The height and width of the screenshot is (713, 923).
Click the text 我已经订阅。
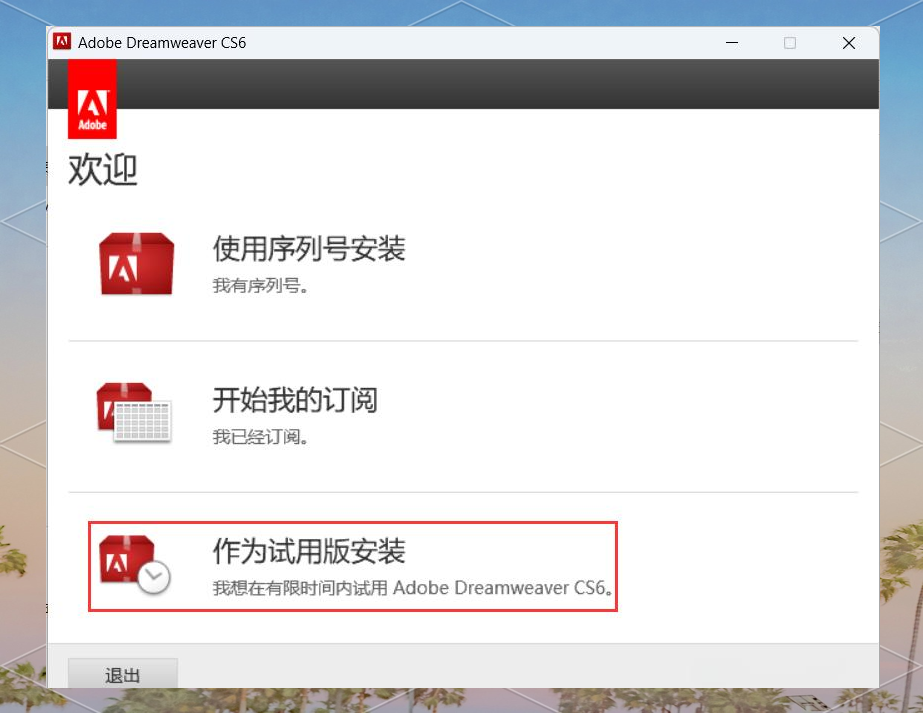pos(260,437)
